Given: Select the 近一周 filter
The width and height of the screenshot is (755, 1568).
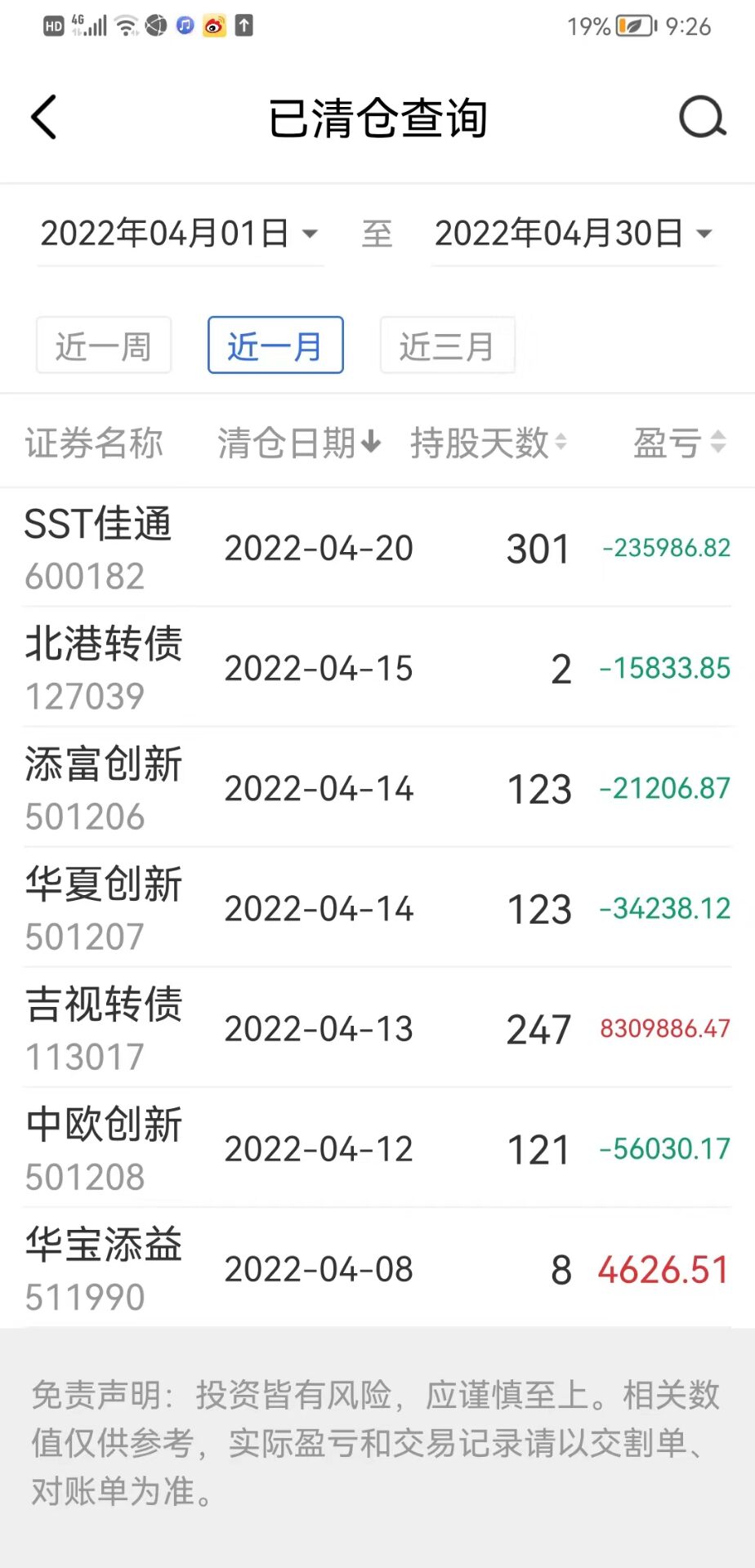Looking at the screenshot, I should 104,345.
